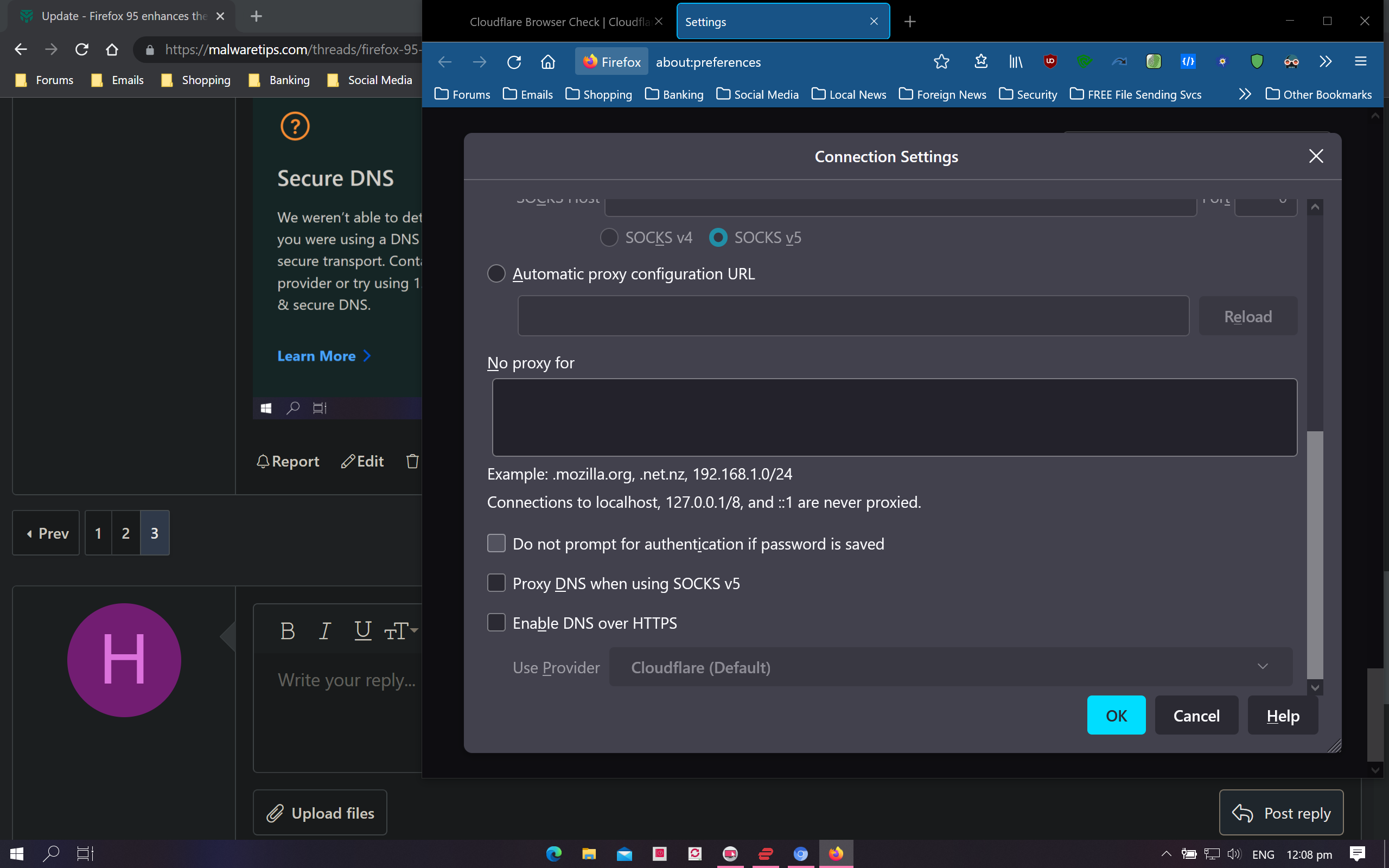Open Chrome from the Windows taskbar

(800, 854)
